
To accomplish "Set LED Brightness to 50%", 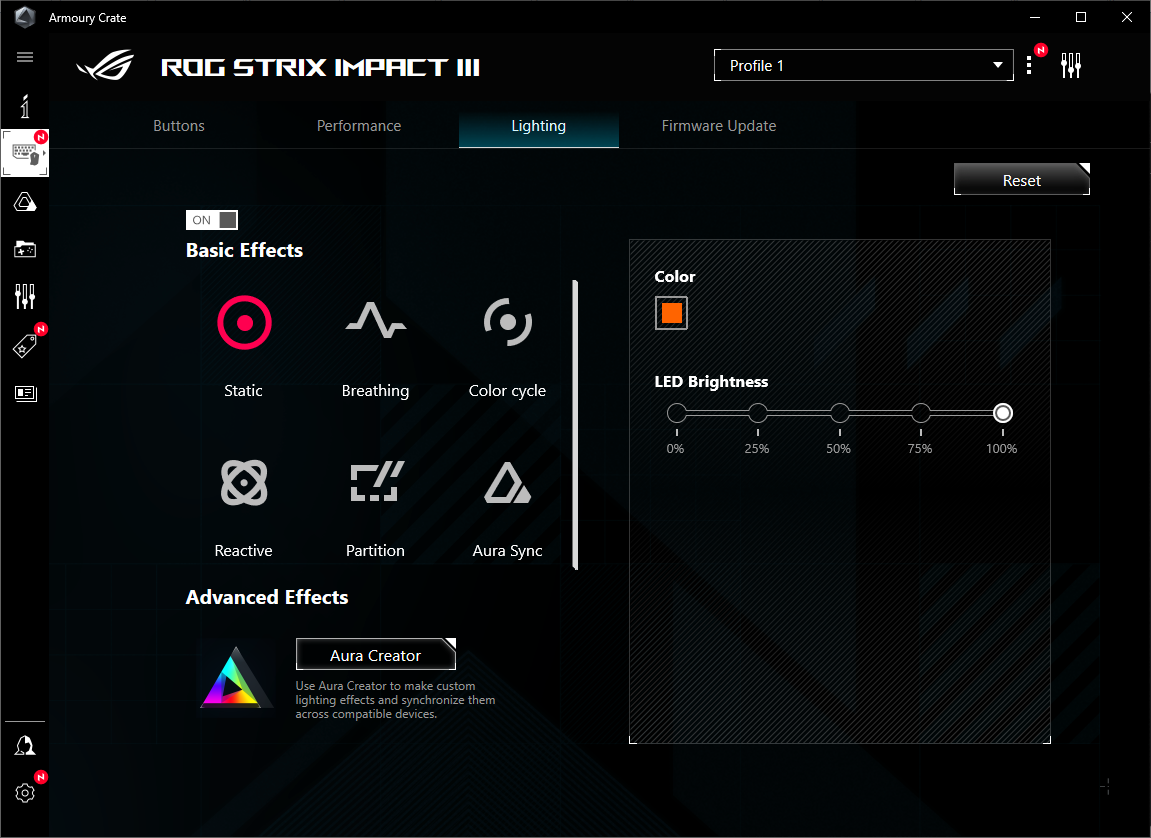I will (x=839, y=413).
